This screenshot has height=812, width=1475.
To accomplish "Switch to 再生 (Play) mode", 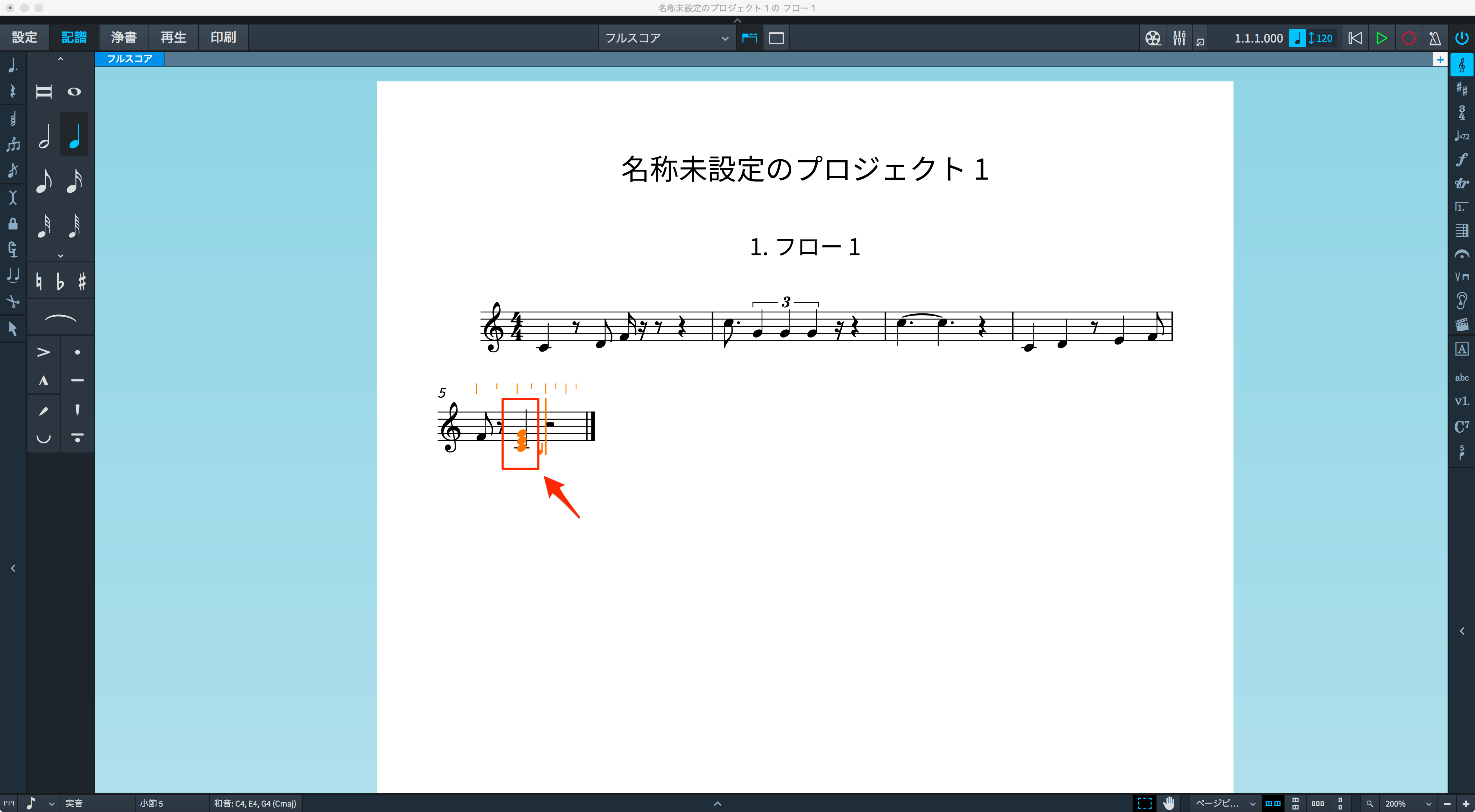I will coord(173,38).
